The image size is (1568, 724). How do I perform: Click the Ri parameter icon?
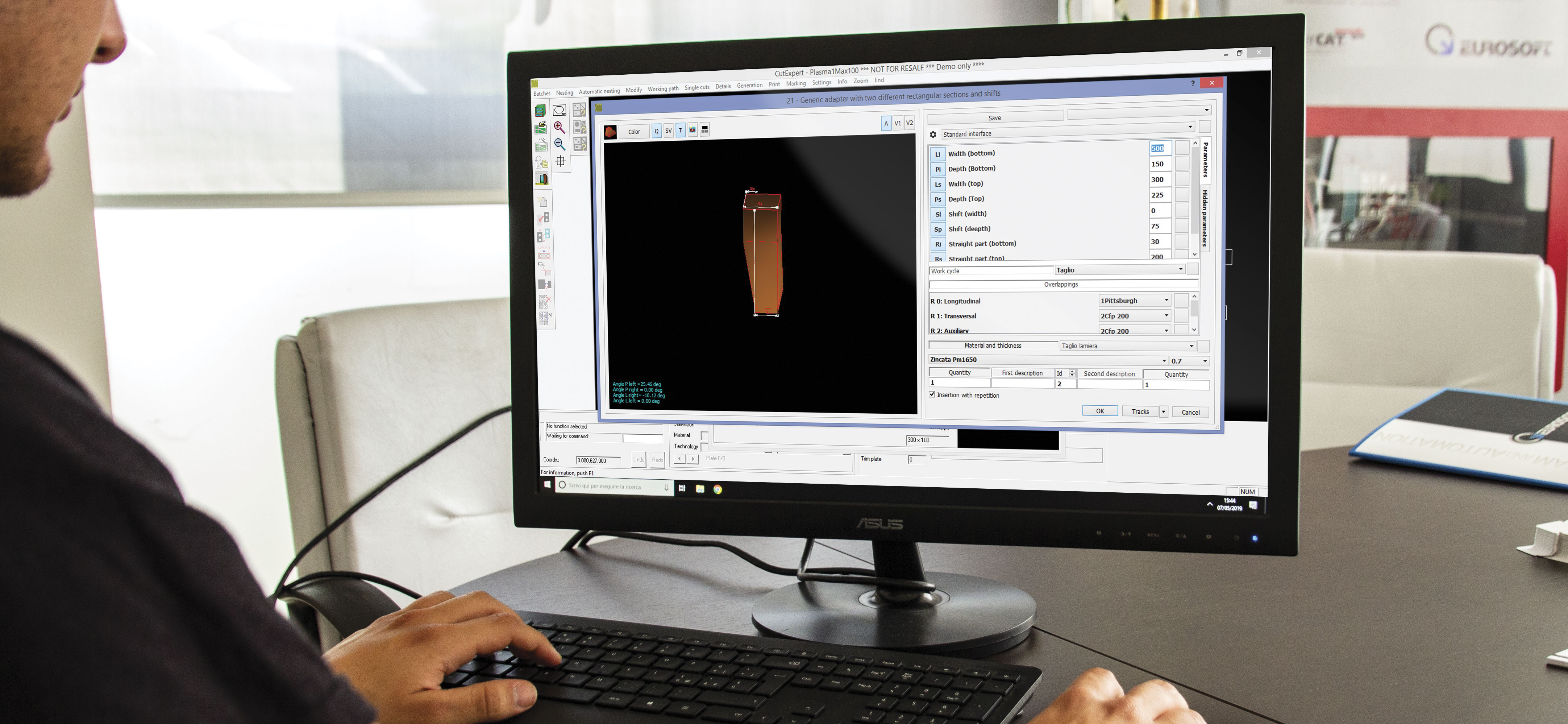pos(938,244)
